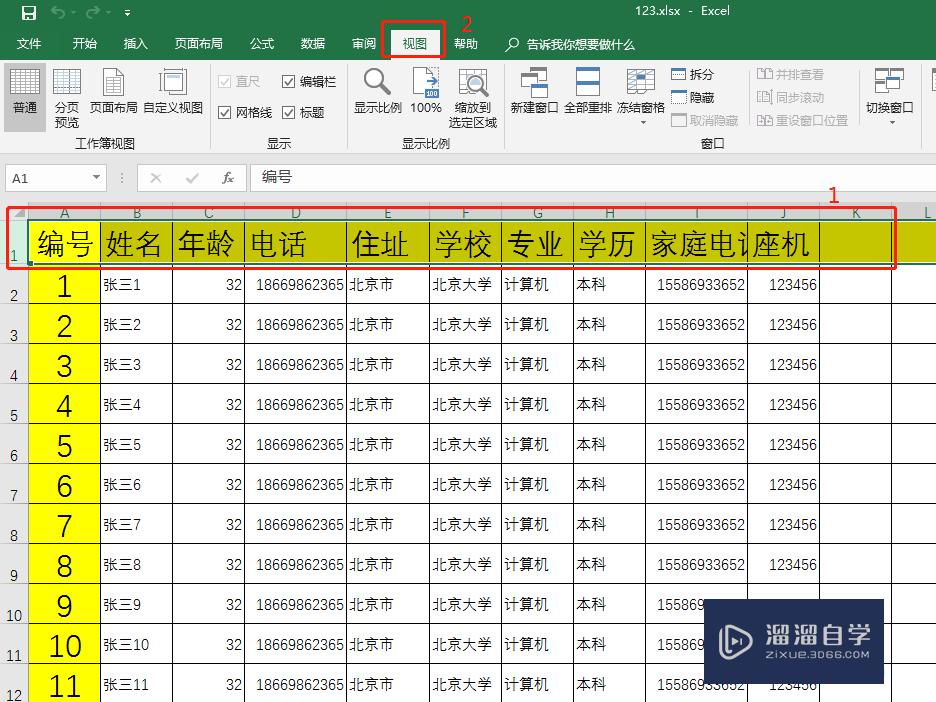Click the 100% zoom icon
Screen dimensions: 936x702
click(x=425, y=90)
